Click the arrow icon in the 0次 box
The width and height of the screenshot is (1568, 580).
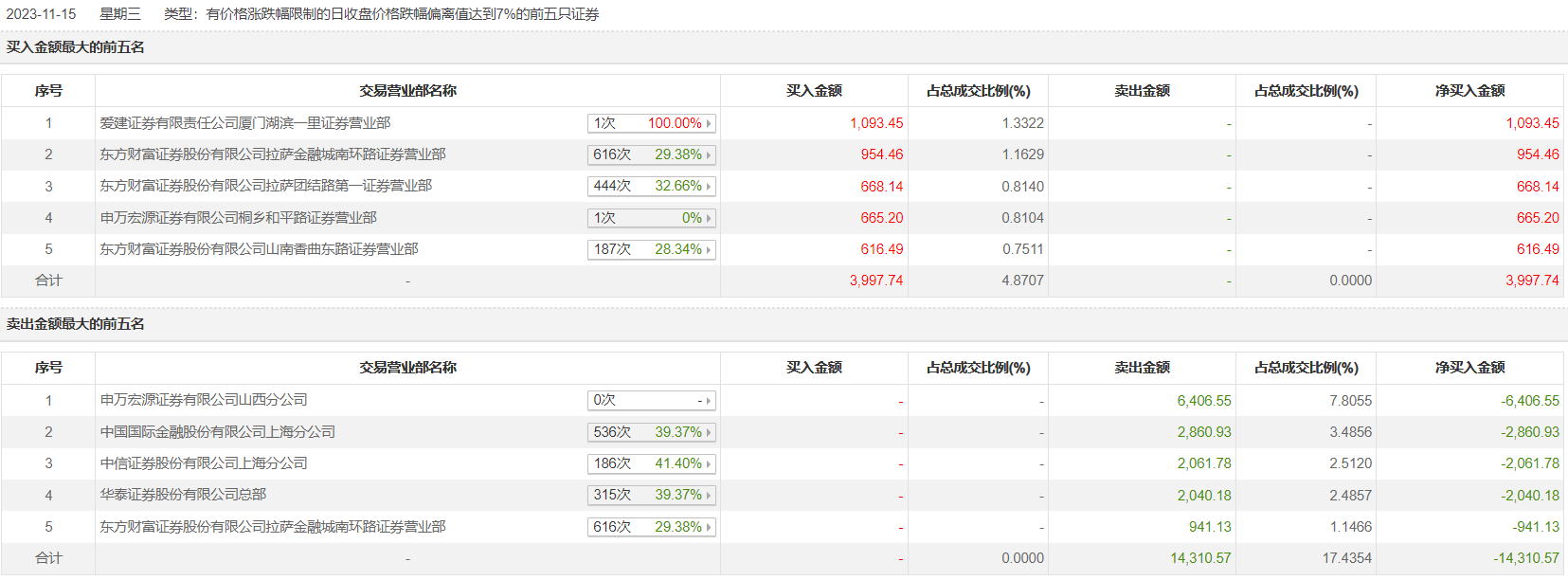click(x=709, y=402)
